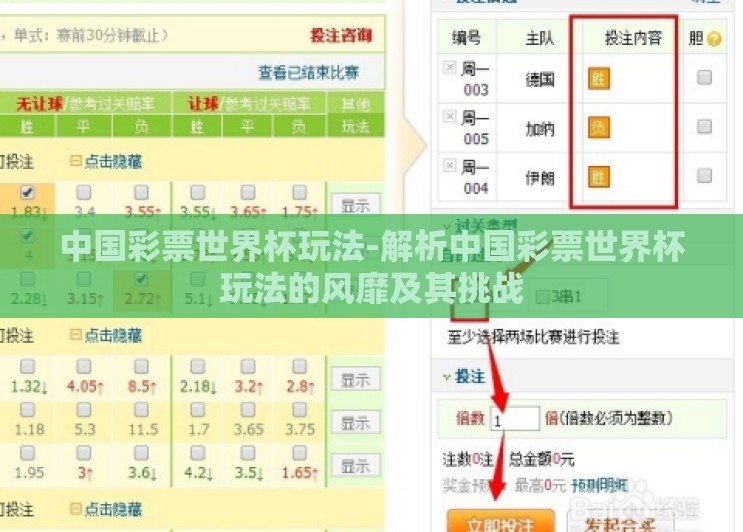Click team name 伊朗 in bet slip
Viewport: 743px width, 532px height.
pyautogui.click(x=540, y=178)
